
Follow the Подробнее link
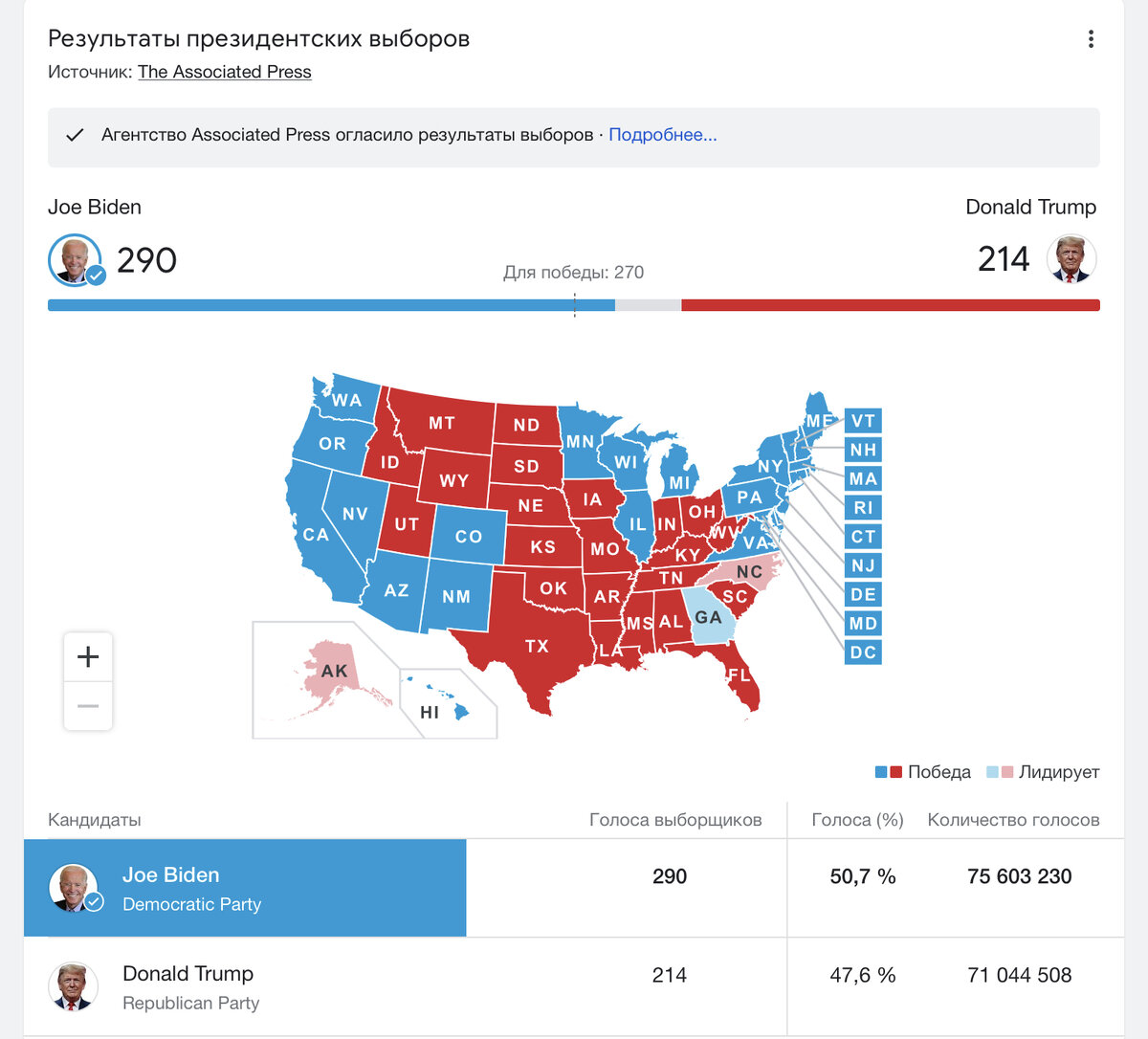pos(663,135)
